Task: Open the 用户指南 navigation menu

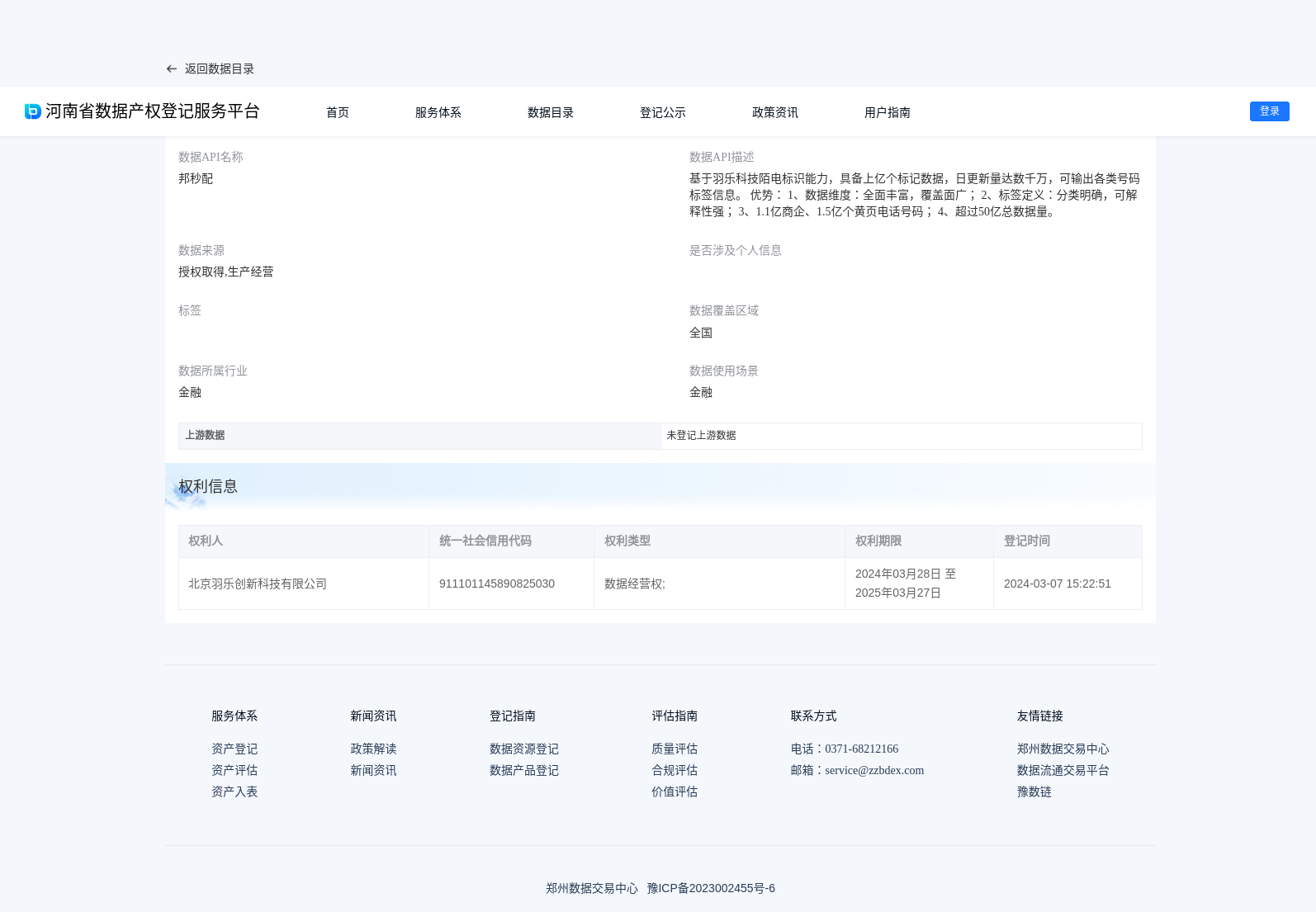Action: [x=888, y=112]
